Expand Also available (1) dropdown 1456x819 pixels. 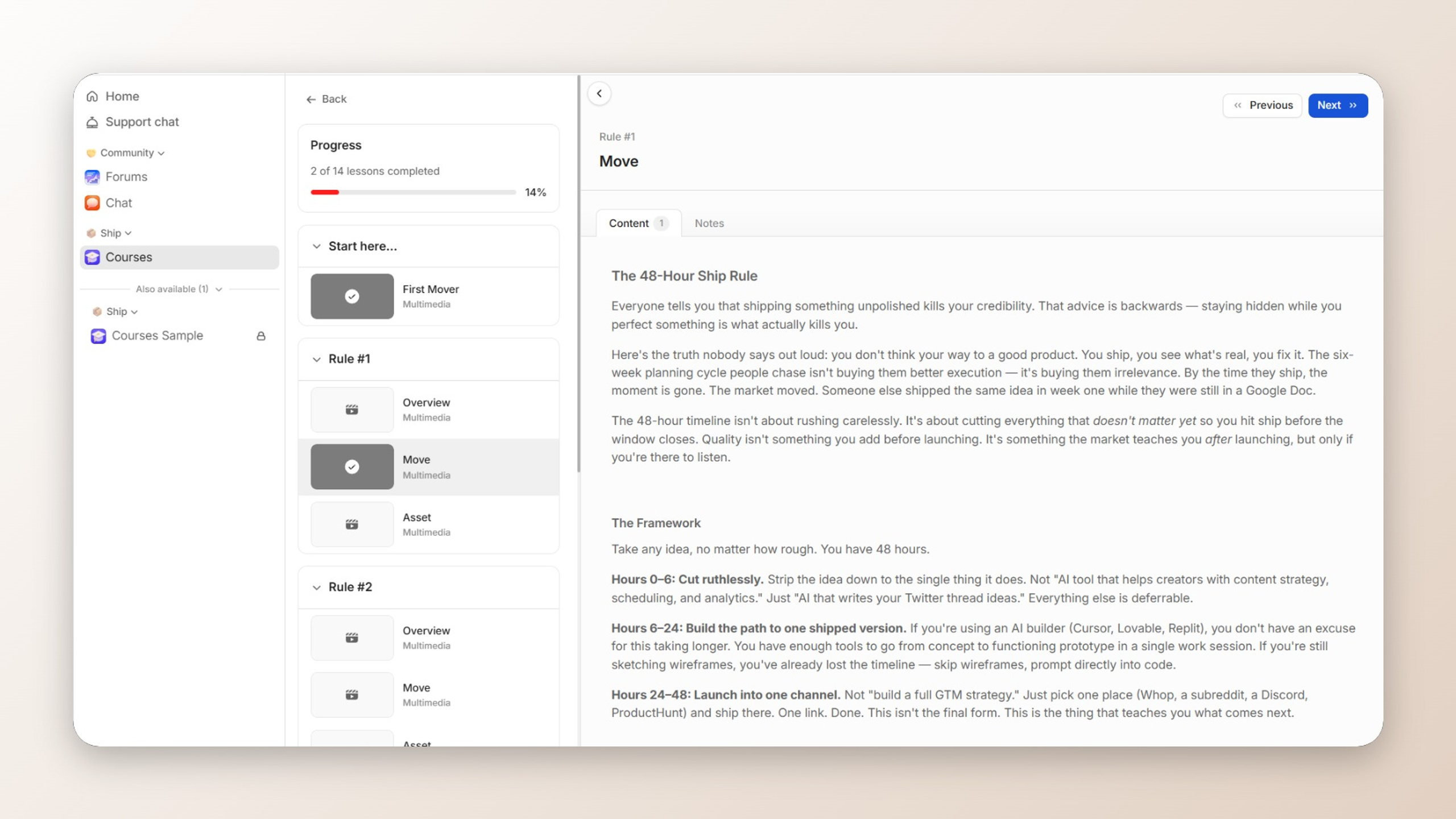(x=179, y=289)
